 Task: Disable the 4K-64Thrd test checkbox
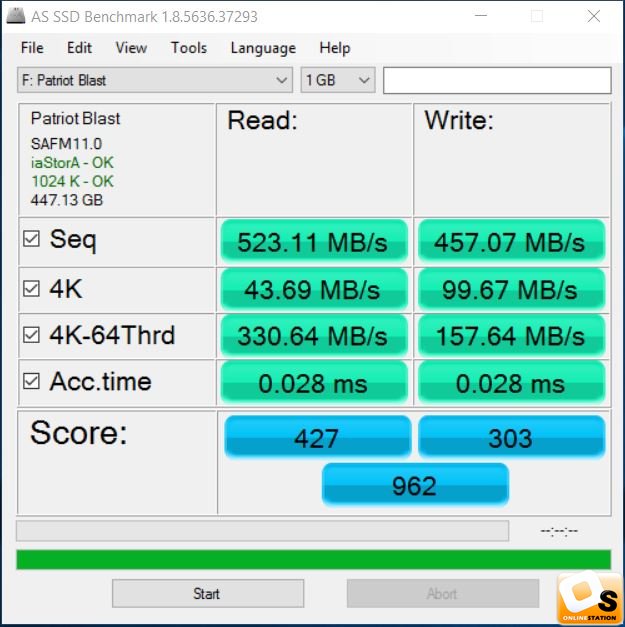[31, 335]
